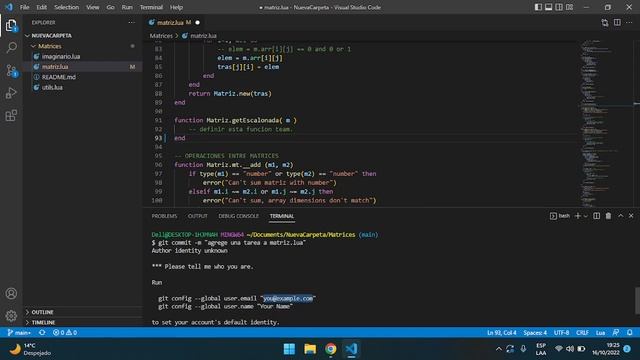Synchronize changes via status bar icon
This screenshot has height=360, width=640.
coord(42,333)
